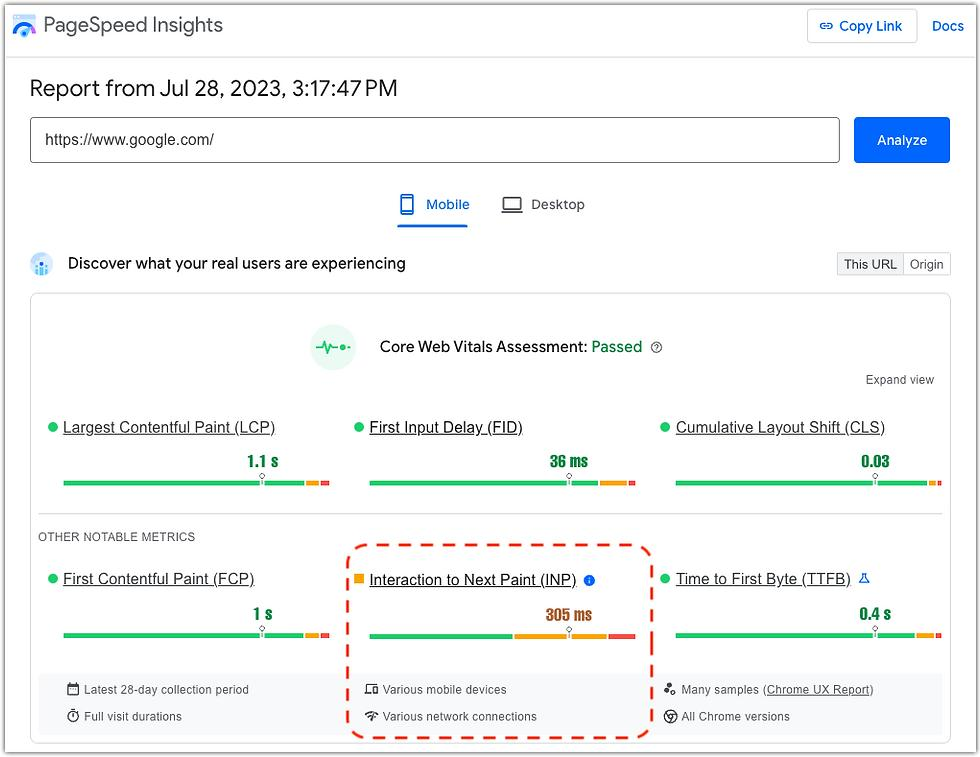Click the FCP distribution bar
980x757 pixels.
[196, 635]
